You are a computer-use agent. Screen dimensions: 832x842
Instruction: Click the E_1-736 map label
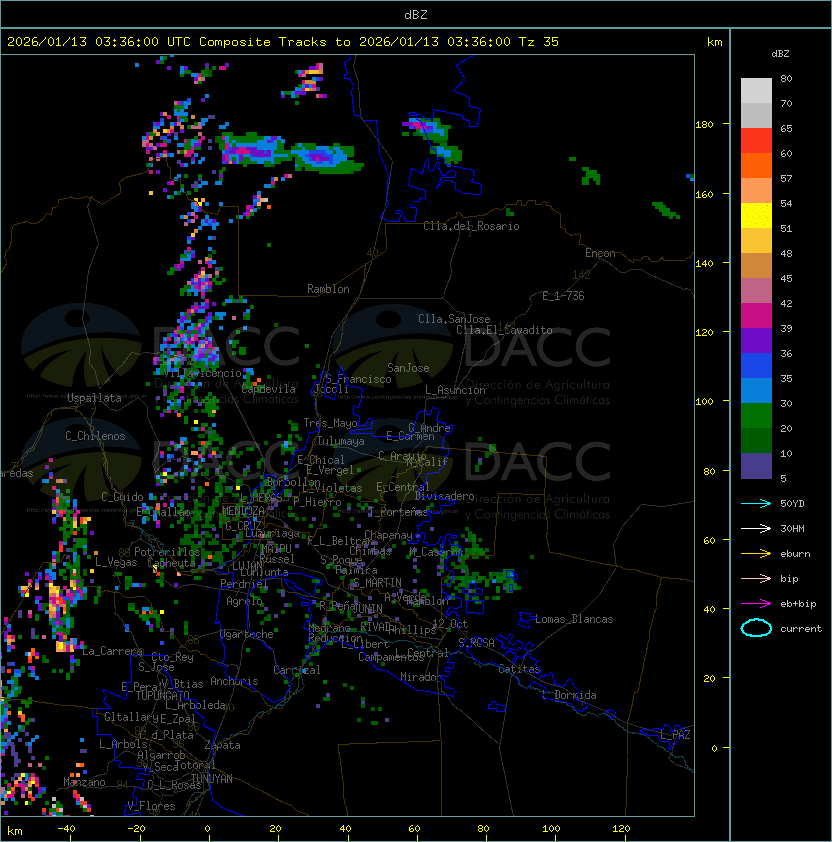(563, 296)
